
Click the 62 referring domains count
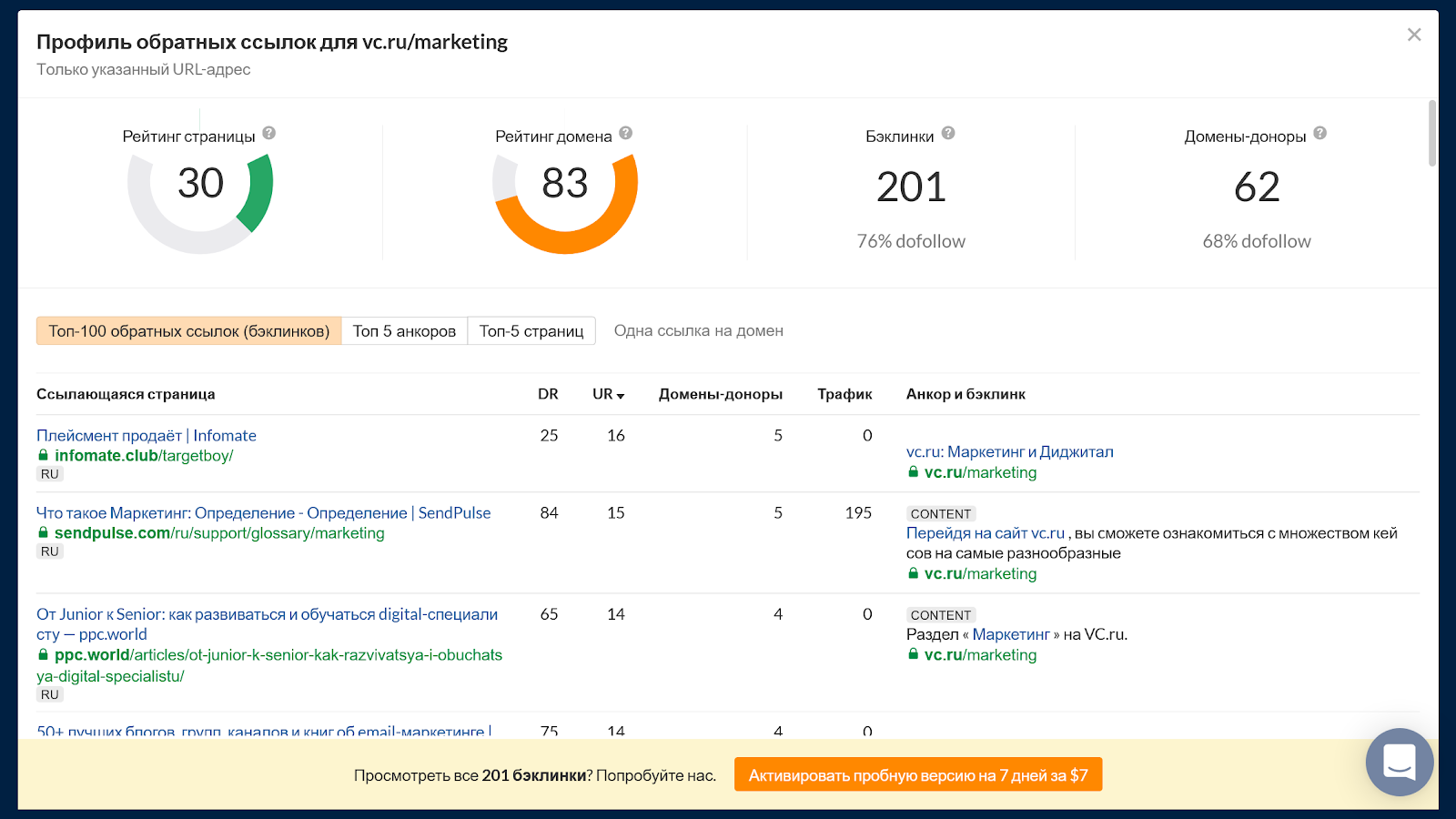click(x=1257, y=187)
